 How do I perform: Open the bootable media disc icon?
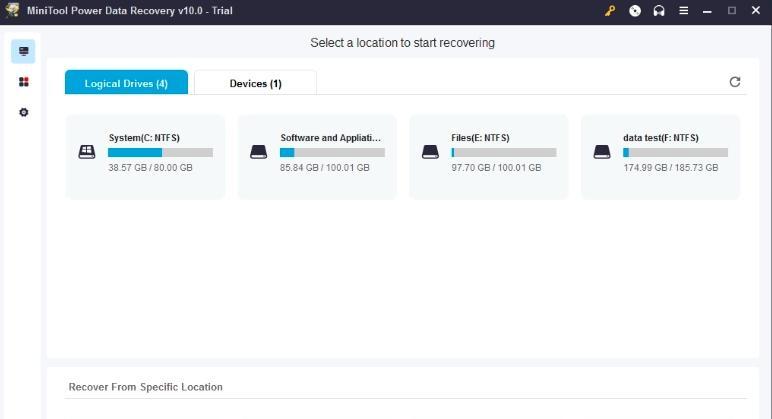[x=635, y=11]
